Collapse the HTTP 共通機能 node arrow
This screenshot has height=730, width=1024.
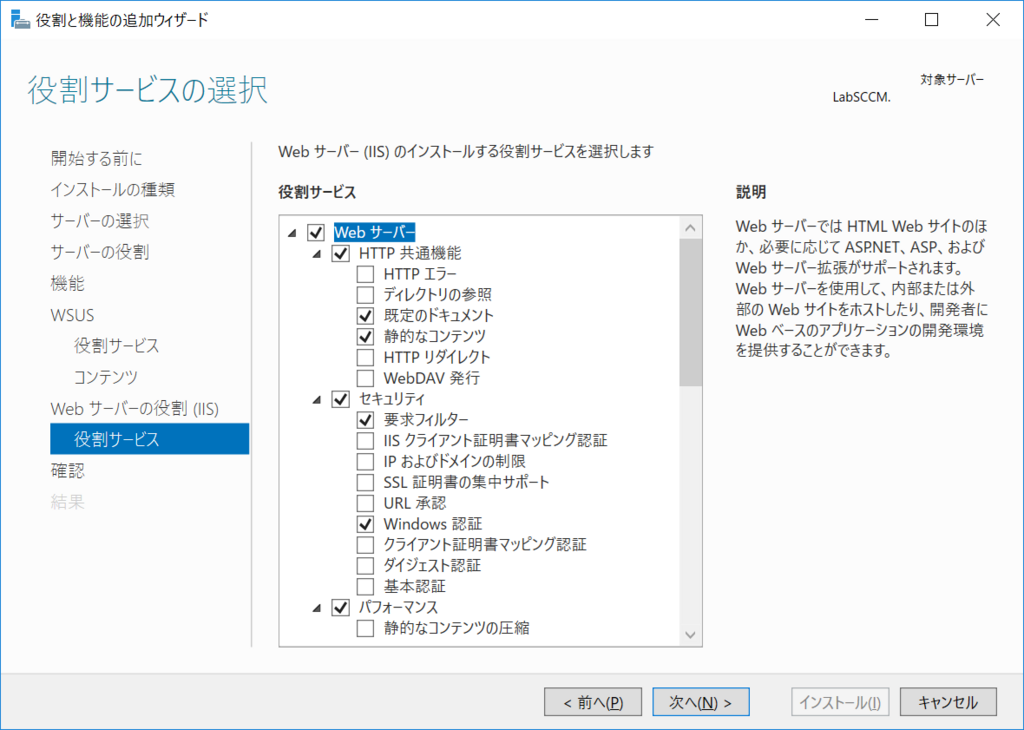(x=317, y=253)
